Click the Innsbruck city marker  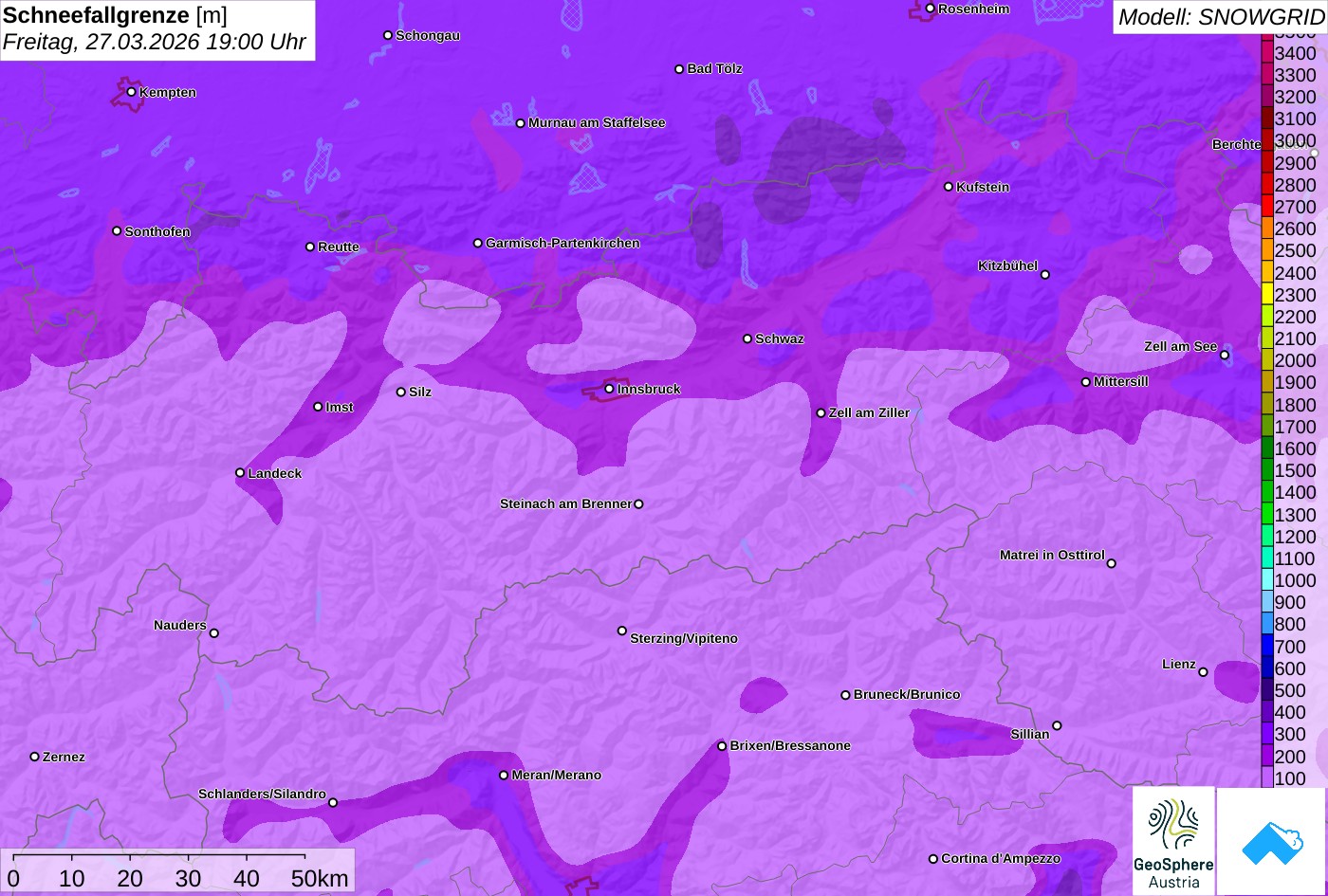609,389
